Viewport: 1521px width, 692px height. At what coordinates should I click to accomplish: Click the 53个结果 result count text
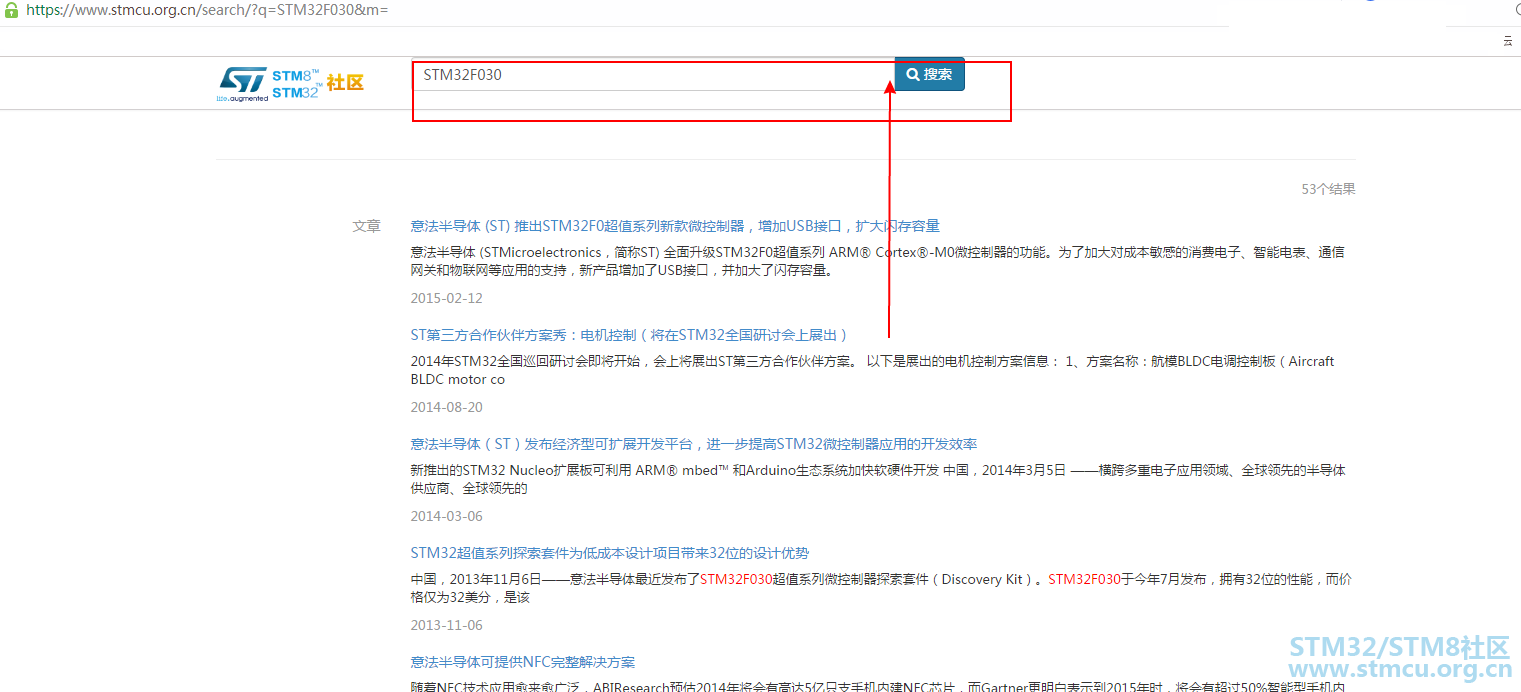(x=1328, y=189)
